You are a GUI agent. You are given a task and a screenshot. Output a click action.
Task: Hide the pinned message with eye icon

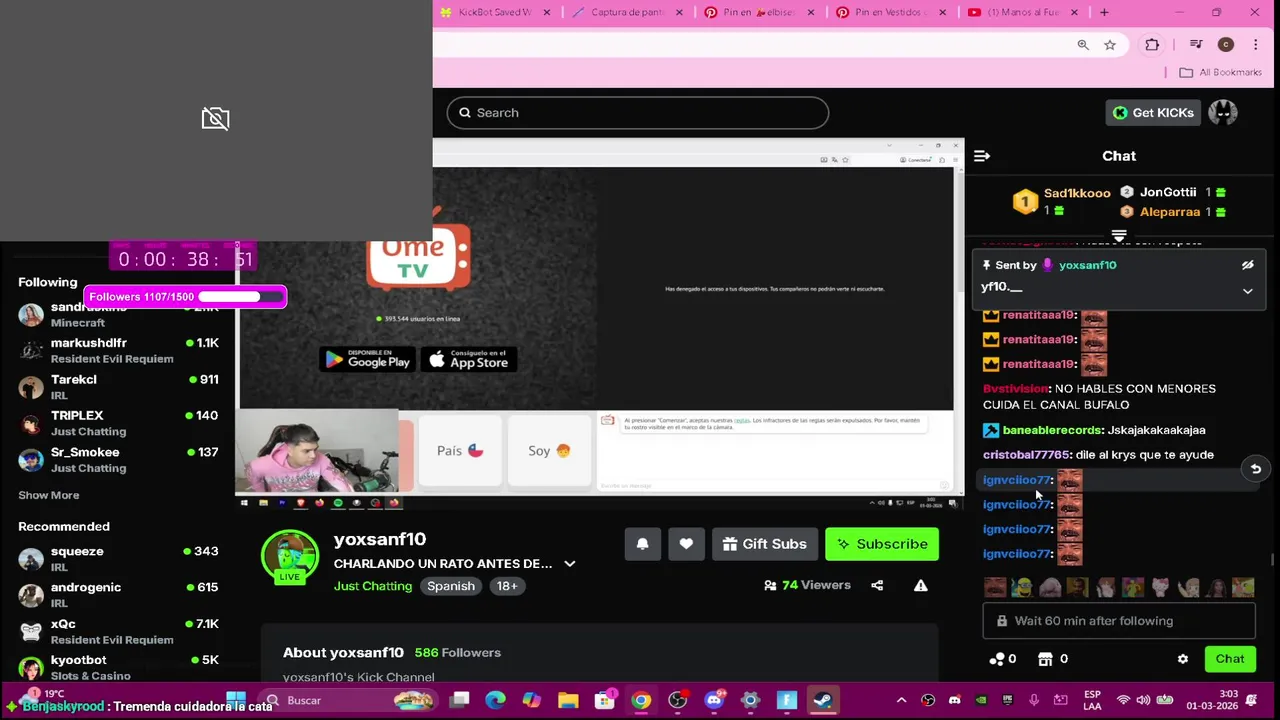point(1247,265)
